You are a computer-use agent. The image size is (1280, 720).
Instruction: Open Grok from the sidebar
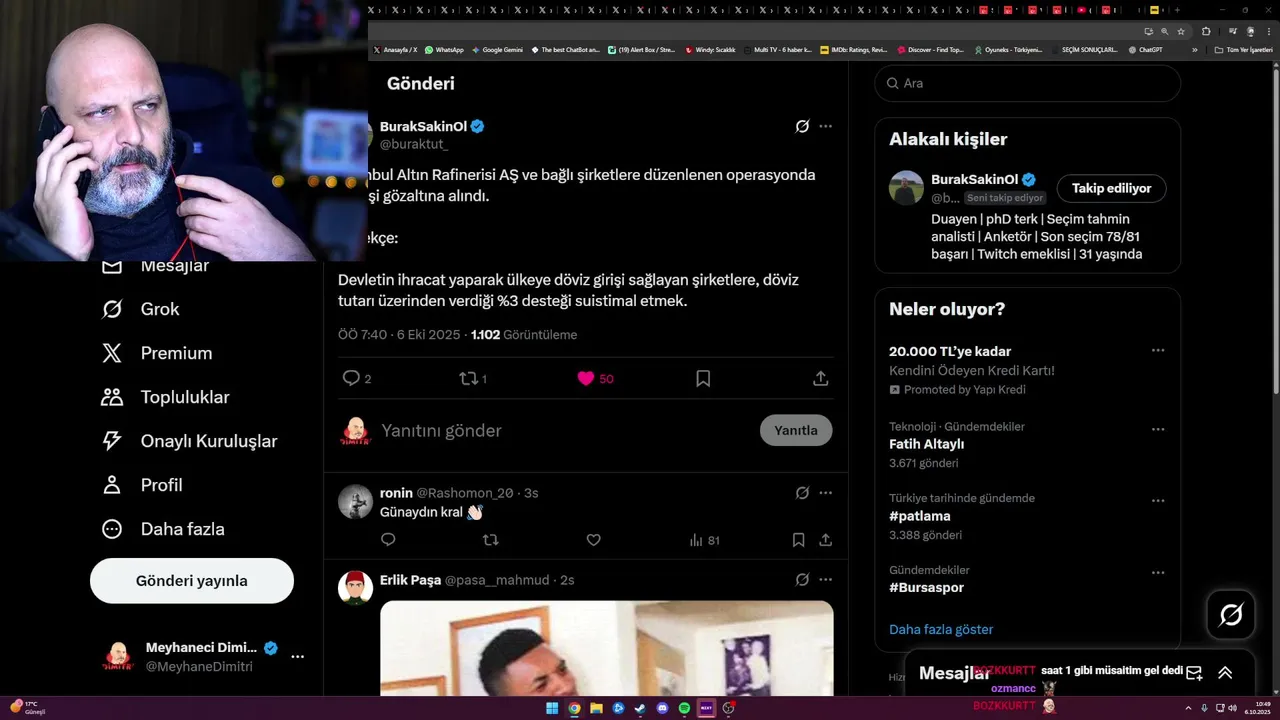(x=140, y=309)
